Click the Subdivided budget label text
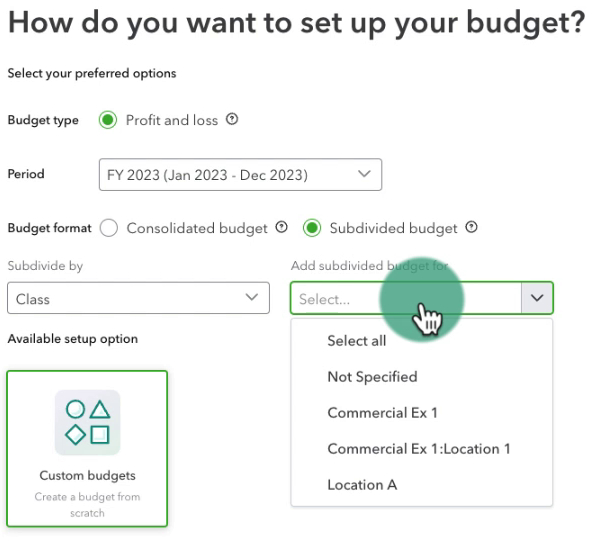This screenshot has height=544, width=592. tap(393, 228)
